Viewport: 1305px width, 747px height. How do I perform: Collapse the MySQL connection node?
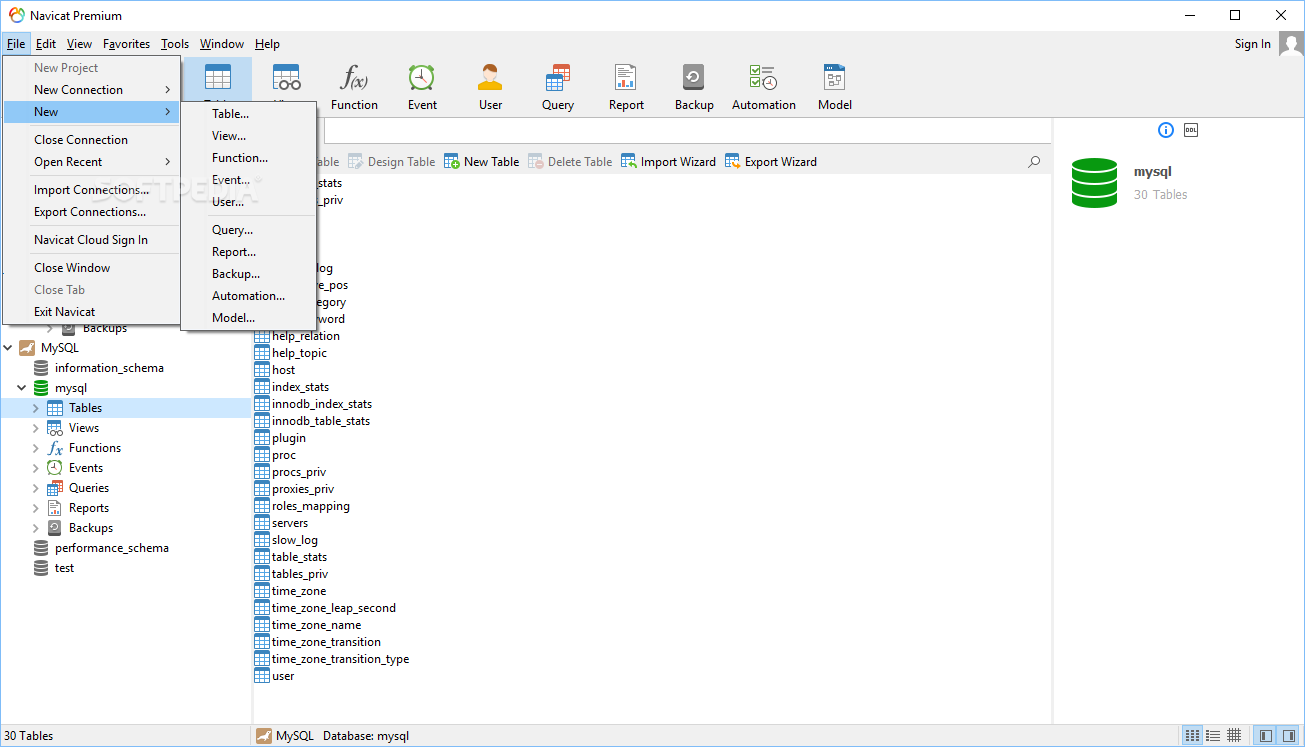pyautogui.click(x=8, y=348)
